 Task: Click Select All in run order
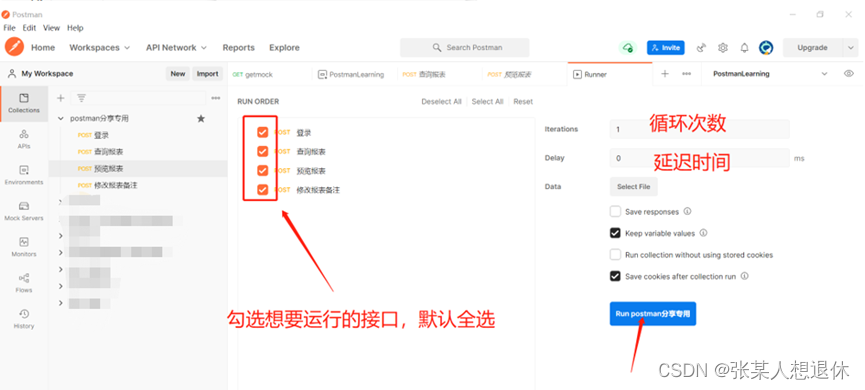[487, 101]
